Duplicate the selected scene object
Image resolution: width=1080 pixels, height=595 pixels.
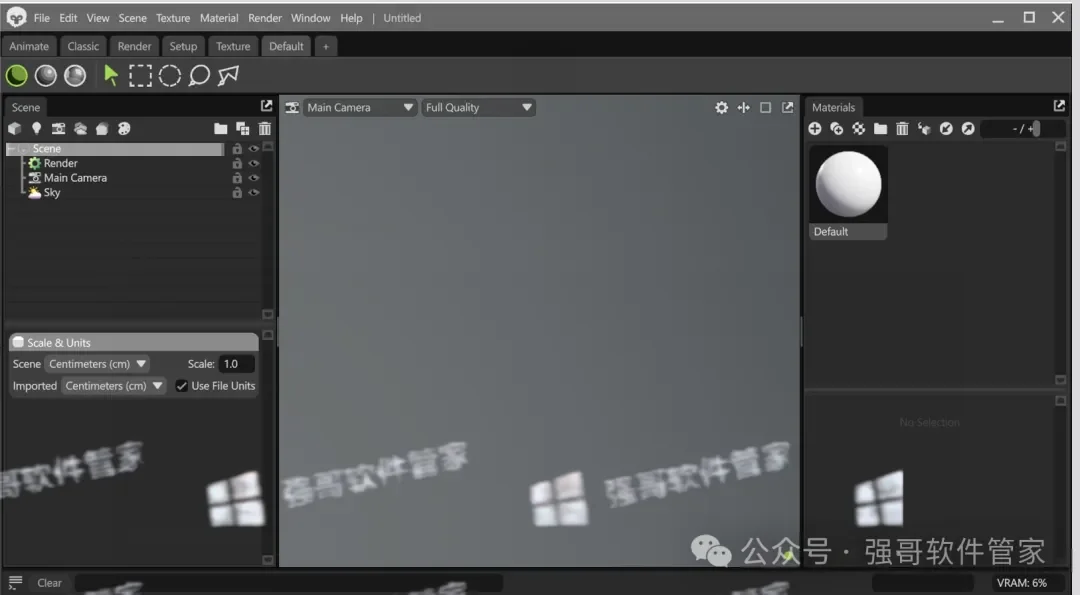pos(242,128)
